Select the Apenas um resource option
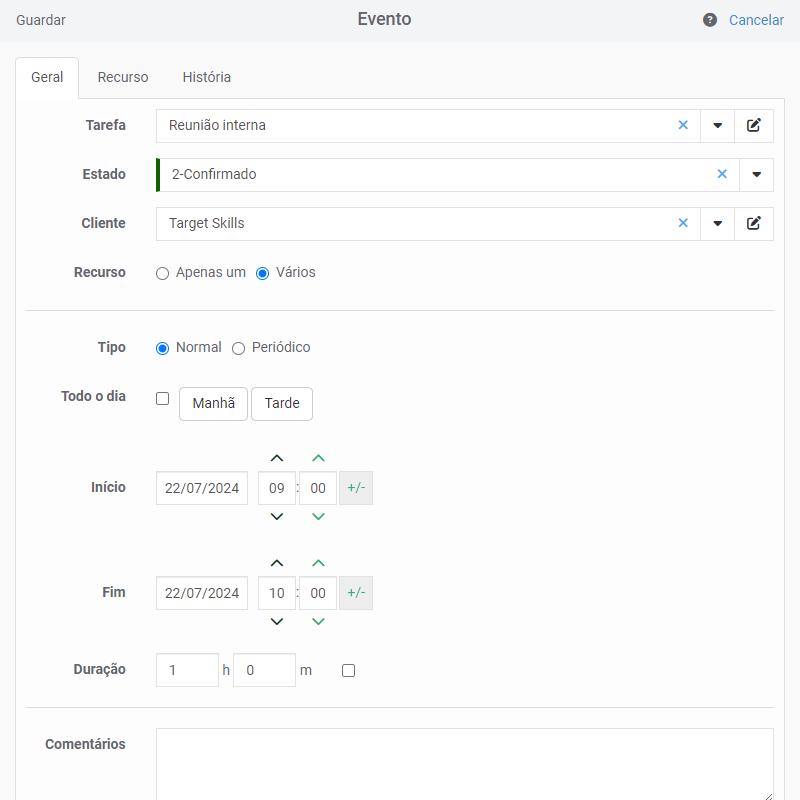Image resolution: width=800 pixels, height=800 pixels. point(163,273)
